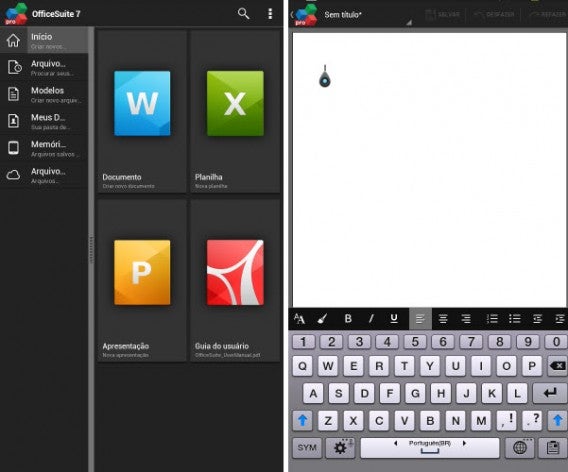The height and width of the screenshot is (472, 568).
Task: Tap the return key
Action: (x=550, y=393)
